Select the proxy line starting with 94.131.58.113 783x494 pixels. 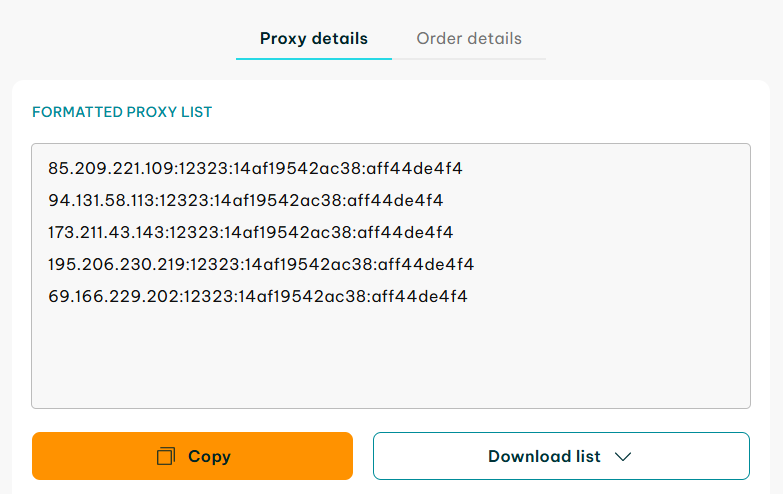[x=246, y=200]
